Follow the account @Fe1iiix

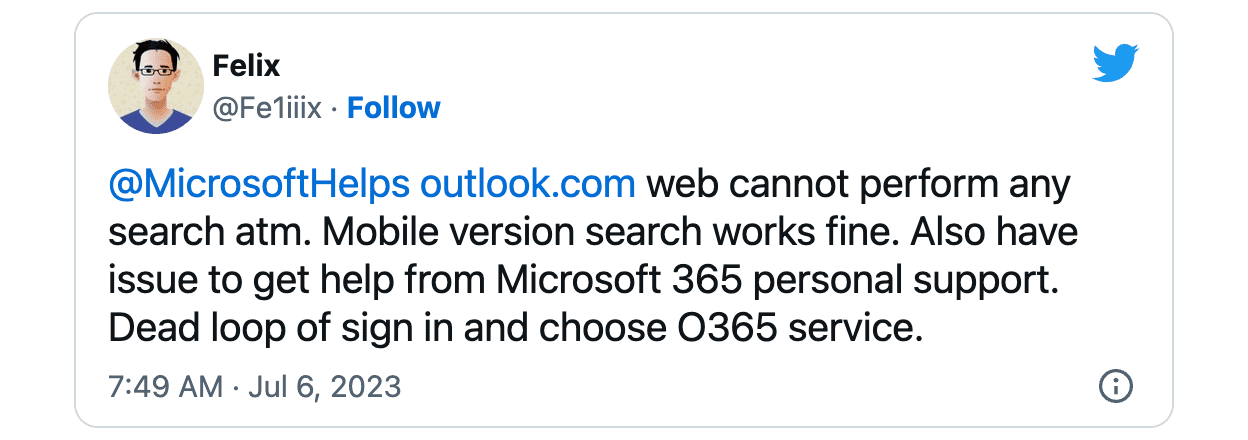pyautogui.click(x=393, y=108)
